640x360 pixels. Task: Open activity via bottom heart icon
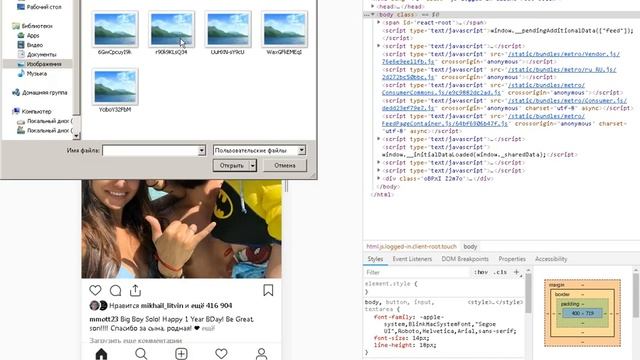pos(221,354)
